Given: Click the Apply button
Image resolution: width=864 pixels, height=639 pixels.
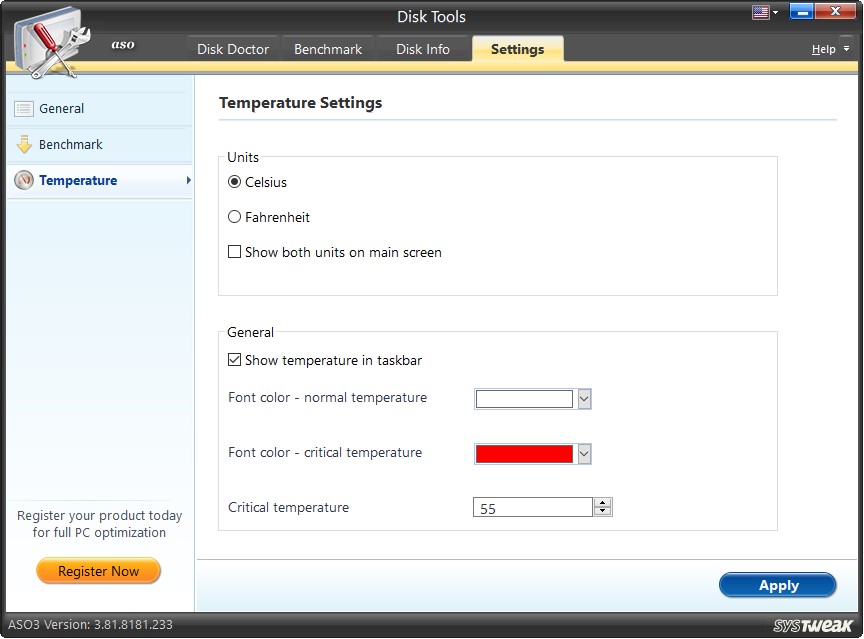Looking at the screenshot, I should (778, 585).
